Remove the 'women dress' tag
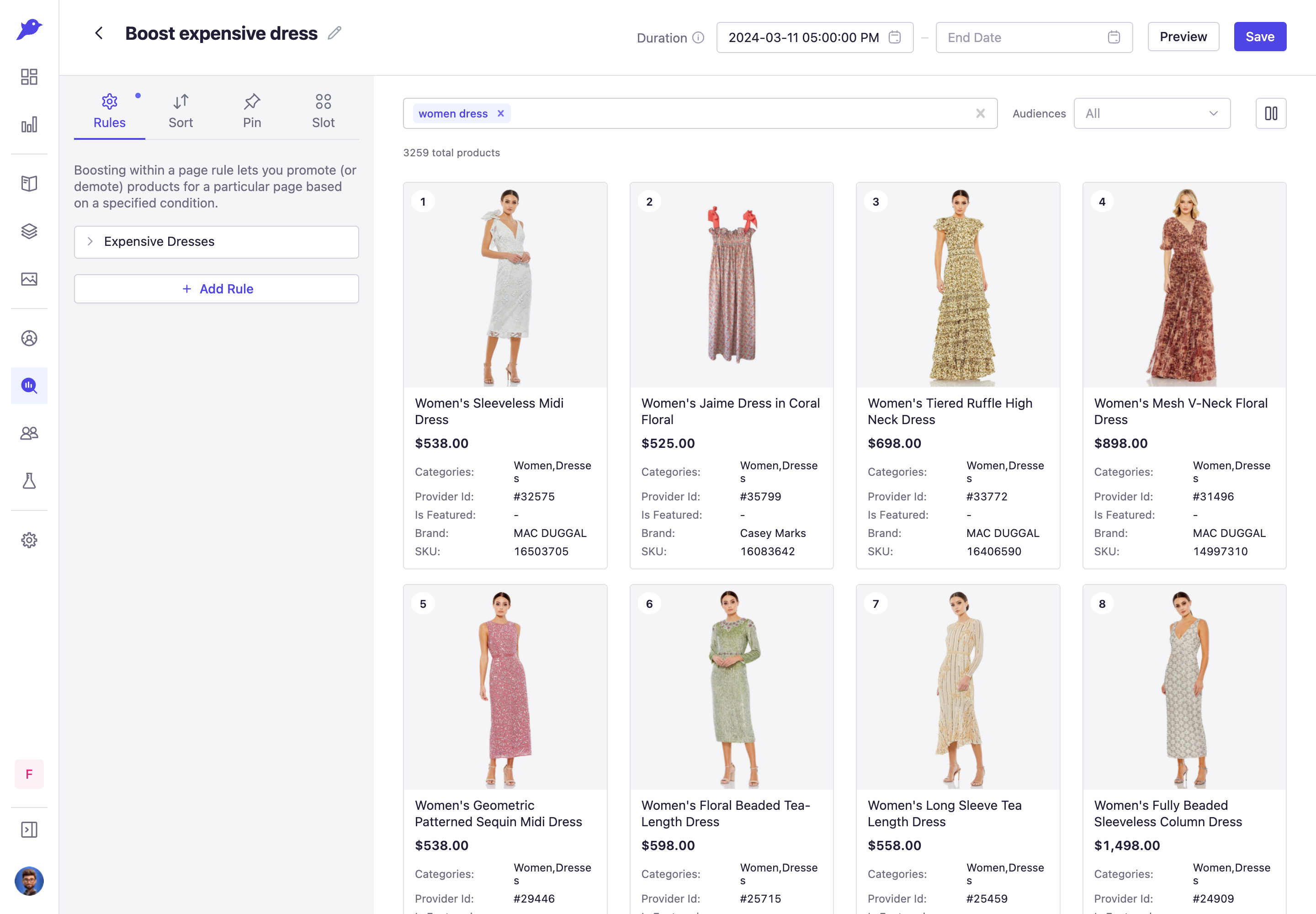The image size is (1316, 914). (x=501, y=113)
